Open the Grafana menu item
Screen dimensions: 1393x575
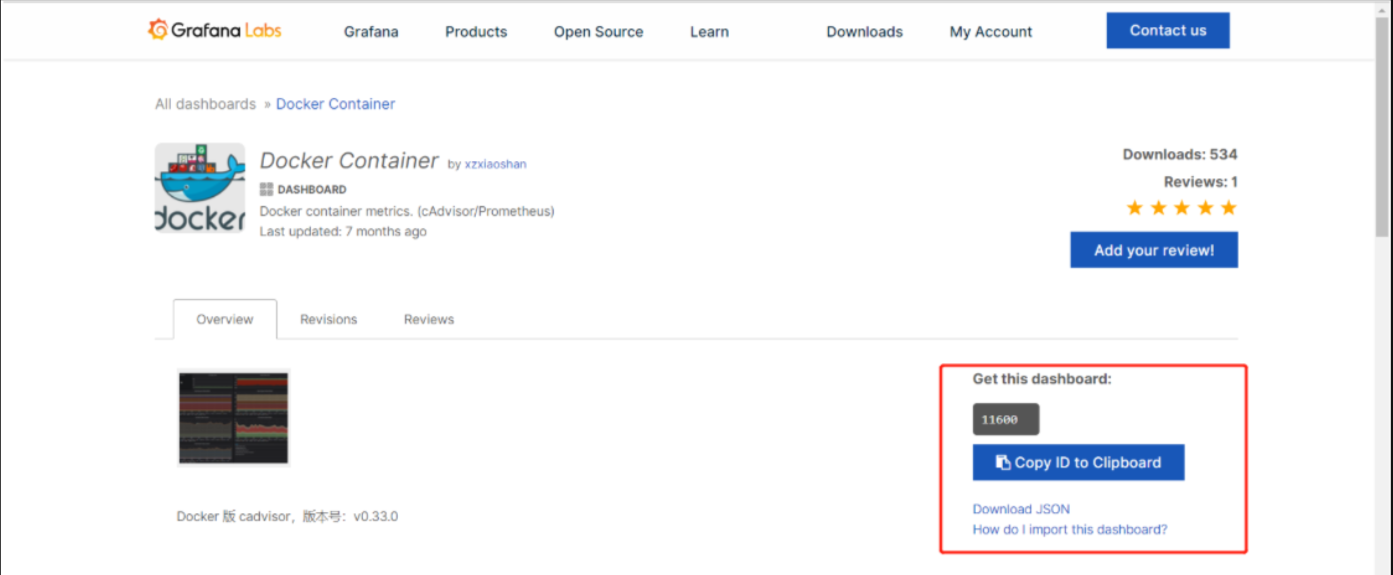(371, 32)
